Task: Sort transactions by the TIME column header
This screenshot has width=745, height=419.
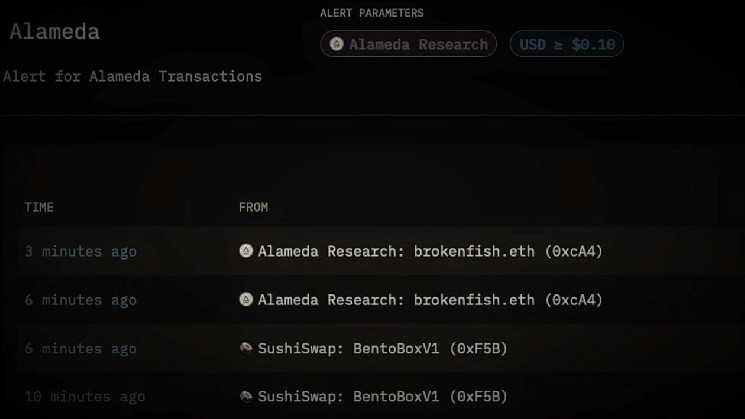Action: tap(39, 207)
